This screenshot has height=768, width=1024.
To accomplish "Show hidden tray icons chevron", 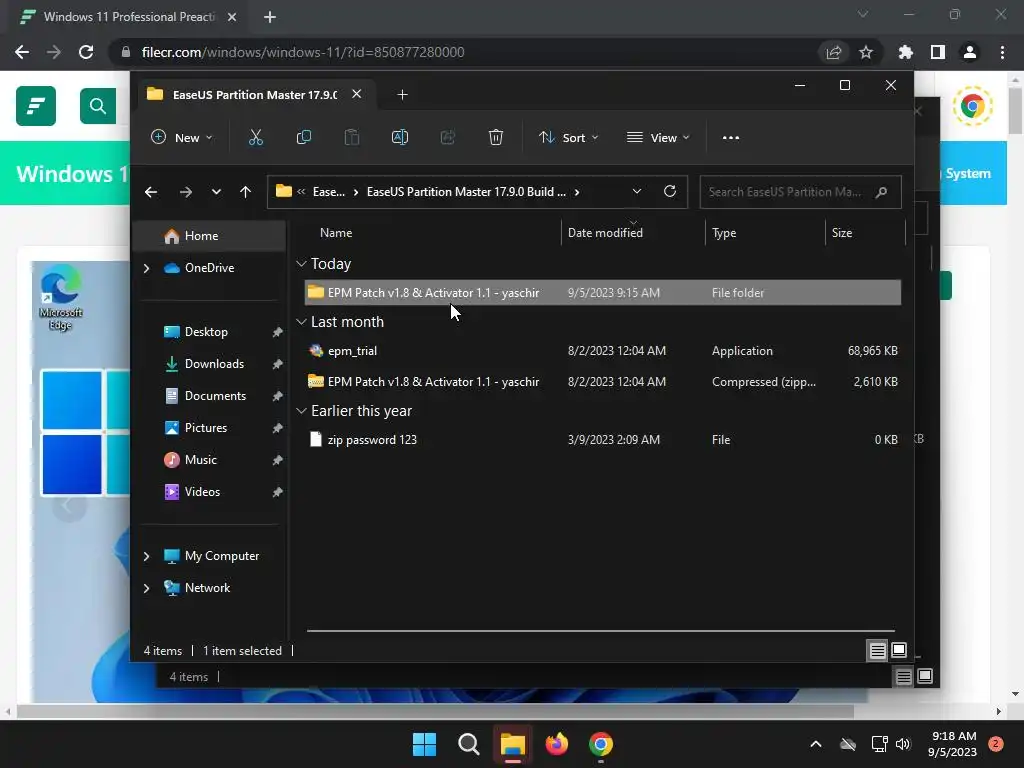I will [816, 744].
